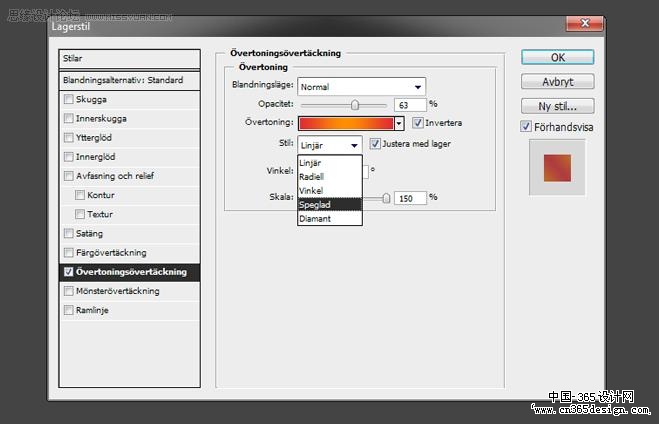Click the Skala value field 150
The height and width of the screenshot is (424, 659).
tap(410, 198)
